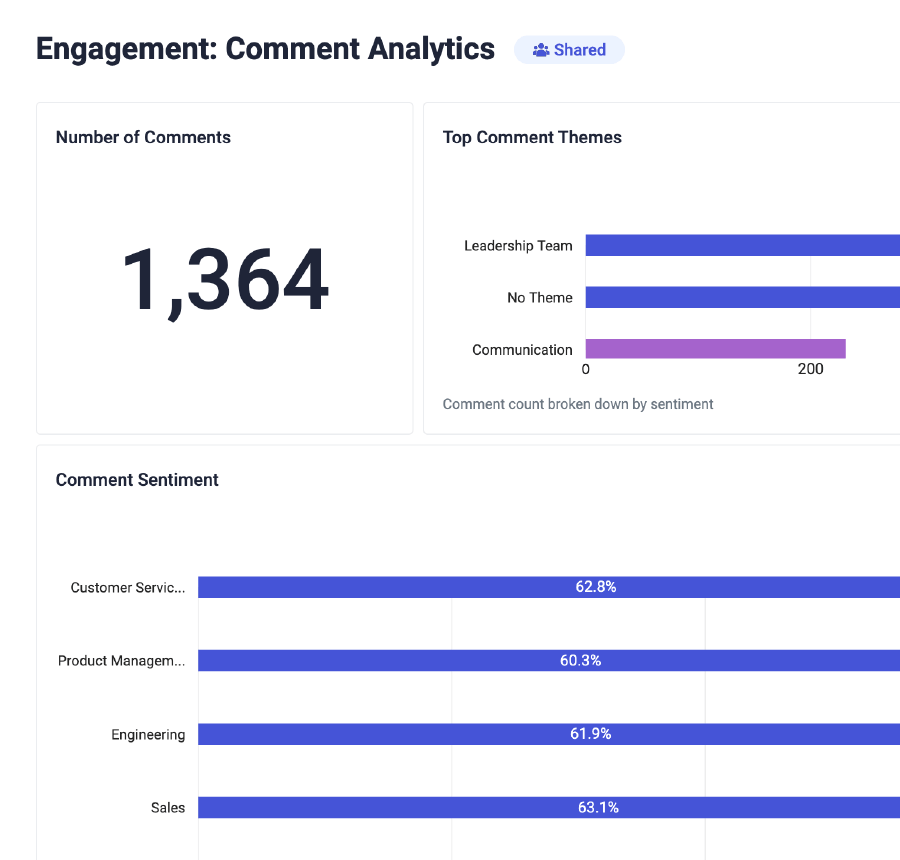Image resolution: width=900 pixels, height=860 pixels.
Task: Select the No Theme bar in themes chart
Action: (x=743, y=297)
